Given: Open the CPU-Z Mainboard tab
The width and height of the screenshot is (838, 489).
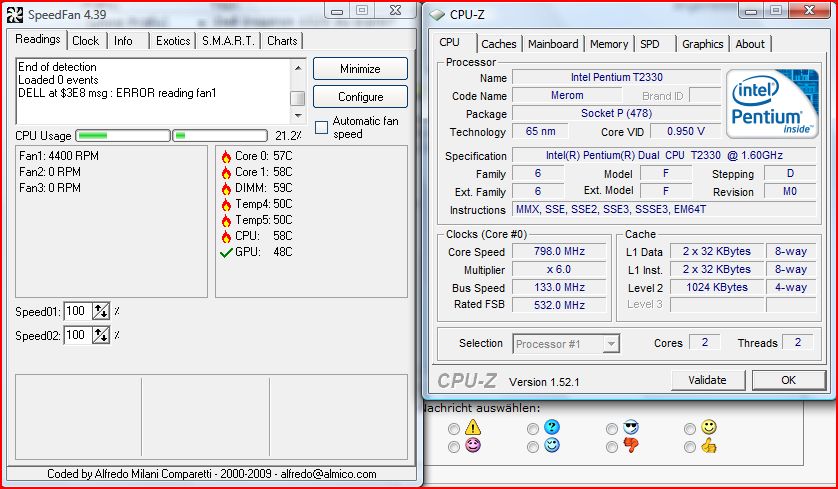Looking at the screenshot, I should [553, 44].
